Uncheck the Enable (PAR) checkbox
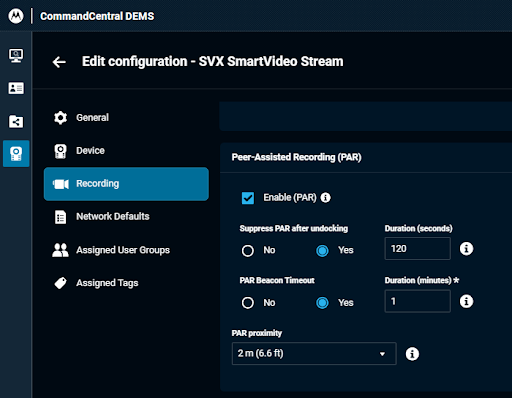512x398 pixels. tap(248, 198)
